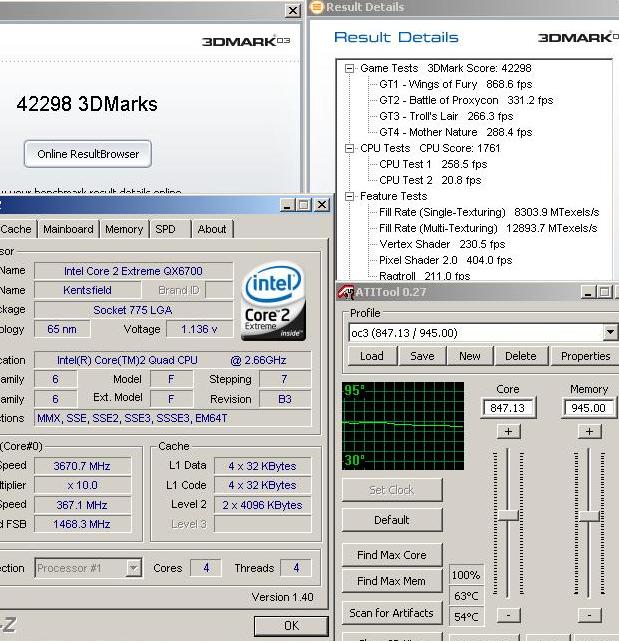Select the Pixel Shader 2.0 result row
The image size is (619, 641).
(445, 260)
